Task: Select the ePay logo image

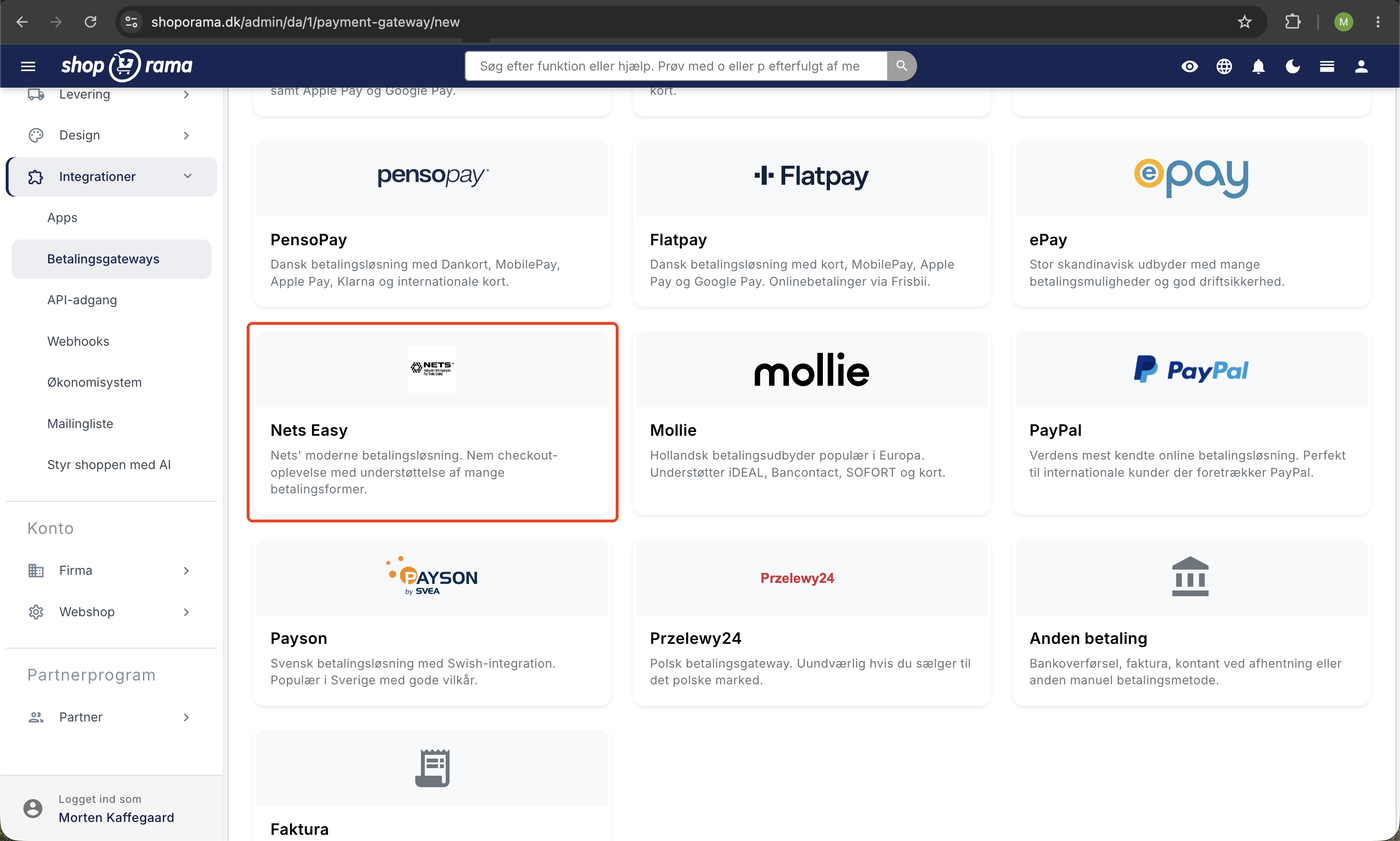Action: (x=1191, y=177)
